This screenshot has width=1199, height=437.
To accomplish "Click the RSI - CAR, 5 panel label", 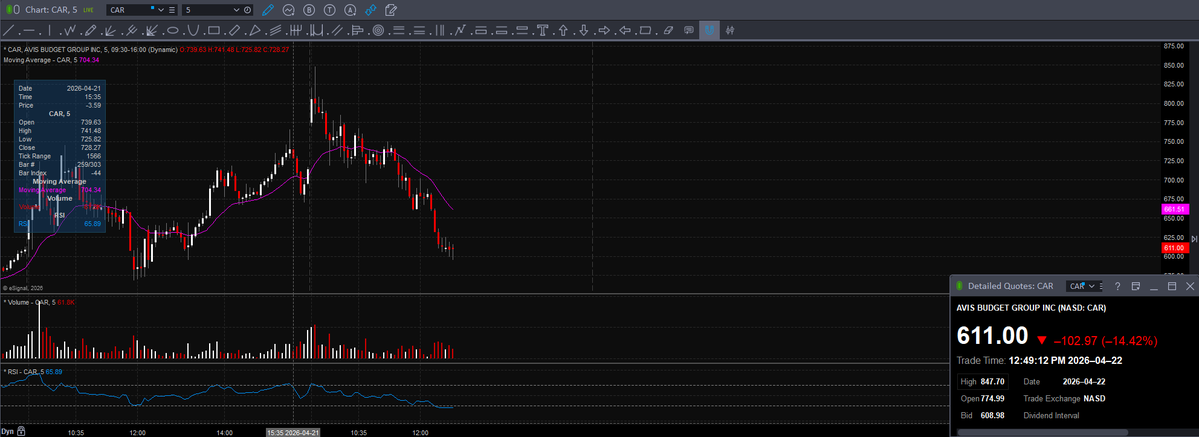I will click(x=23, y=371).
